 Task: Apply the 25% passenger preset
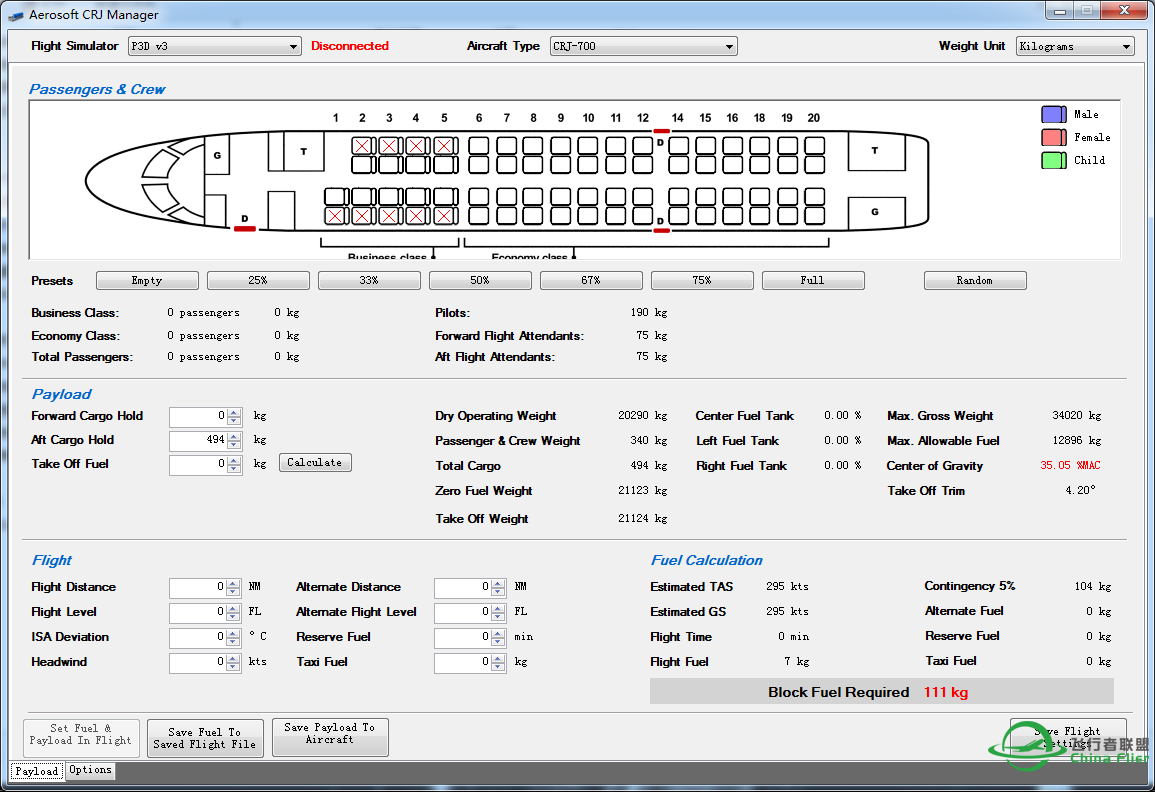click(259, 281)
